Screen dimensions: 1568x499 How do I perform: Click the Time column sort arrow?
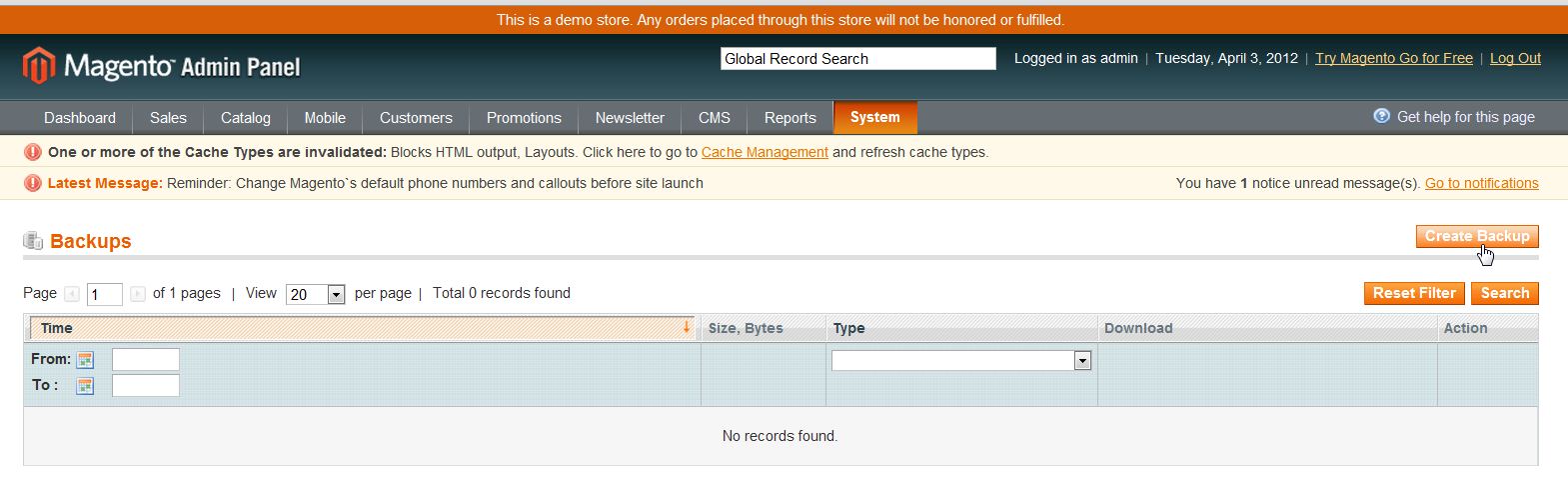pyautogui.click(x=687, y=327)
